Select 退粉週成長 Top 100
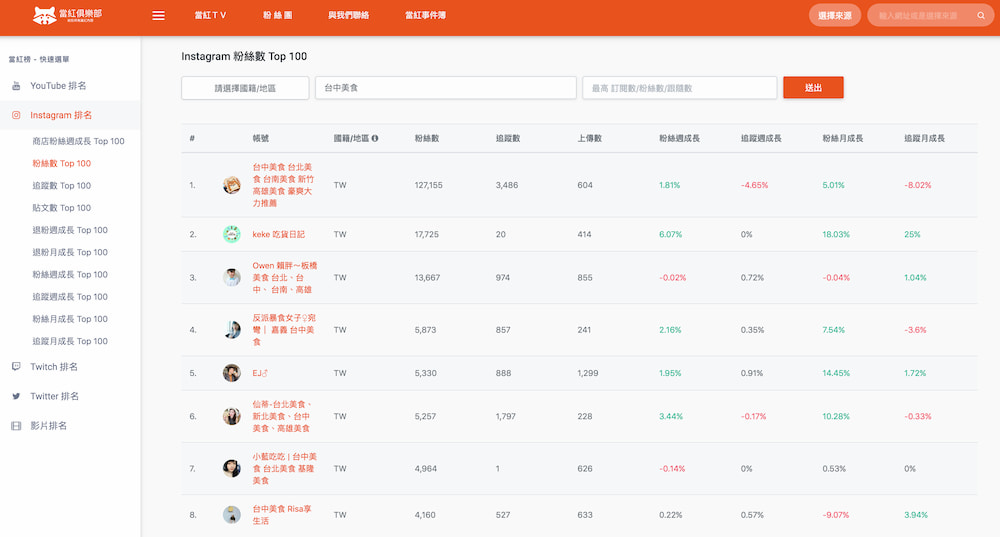This screenshot has width=1000, height=537. point(70,230)
